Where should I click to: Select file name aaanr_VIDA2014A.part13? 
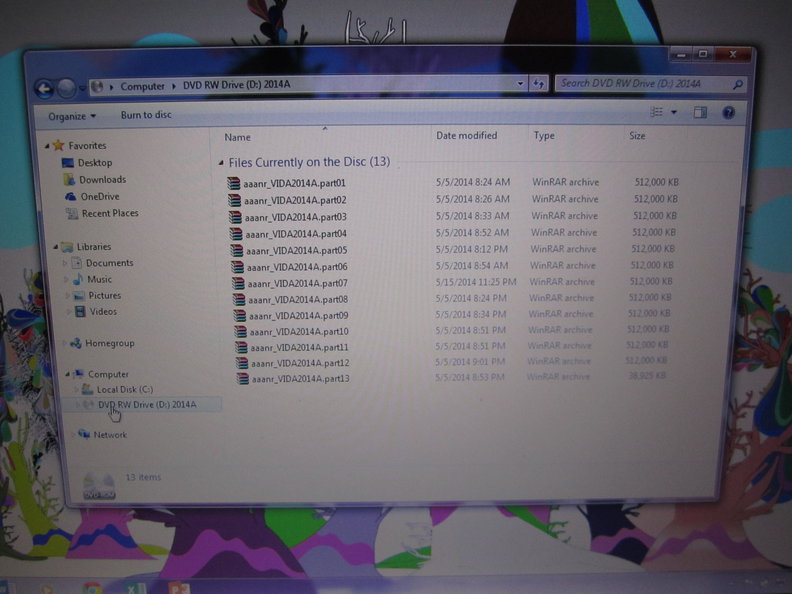click(x=301, y=379)
